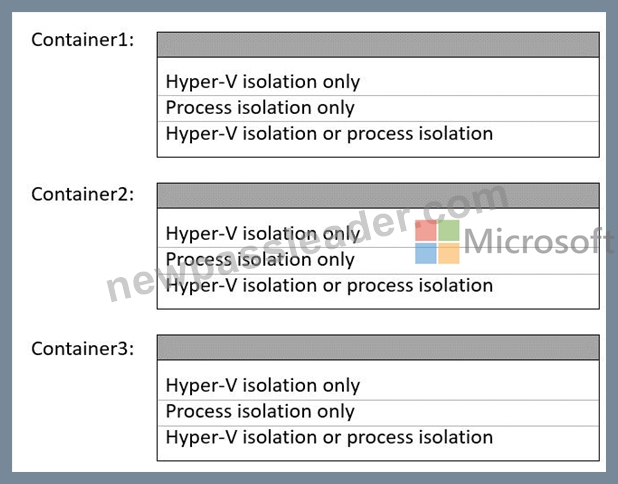Click the Container2 label text

pos(83,194)
